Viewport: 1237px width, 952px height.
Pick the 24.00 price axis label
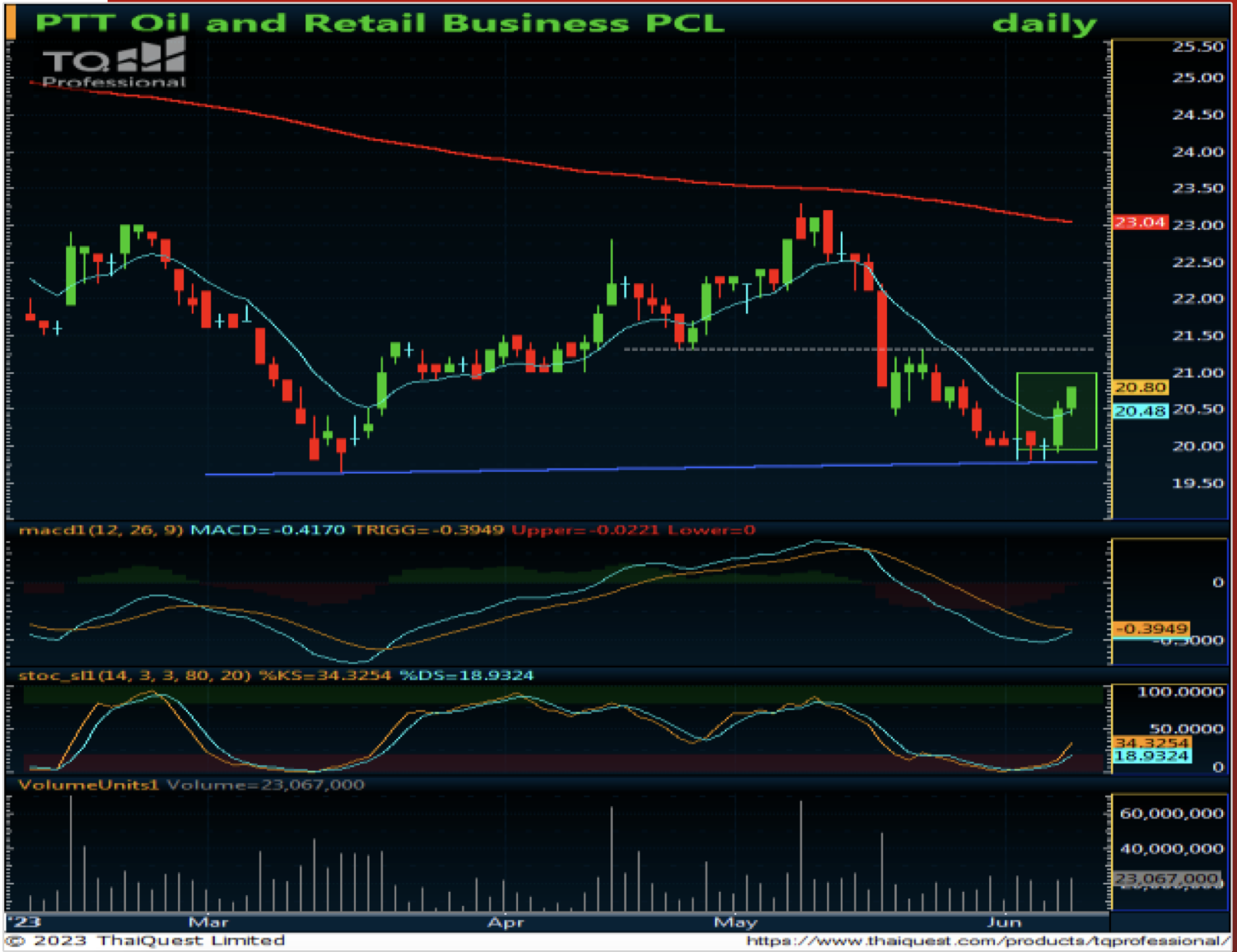(x=1197, y=152)
